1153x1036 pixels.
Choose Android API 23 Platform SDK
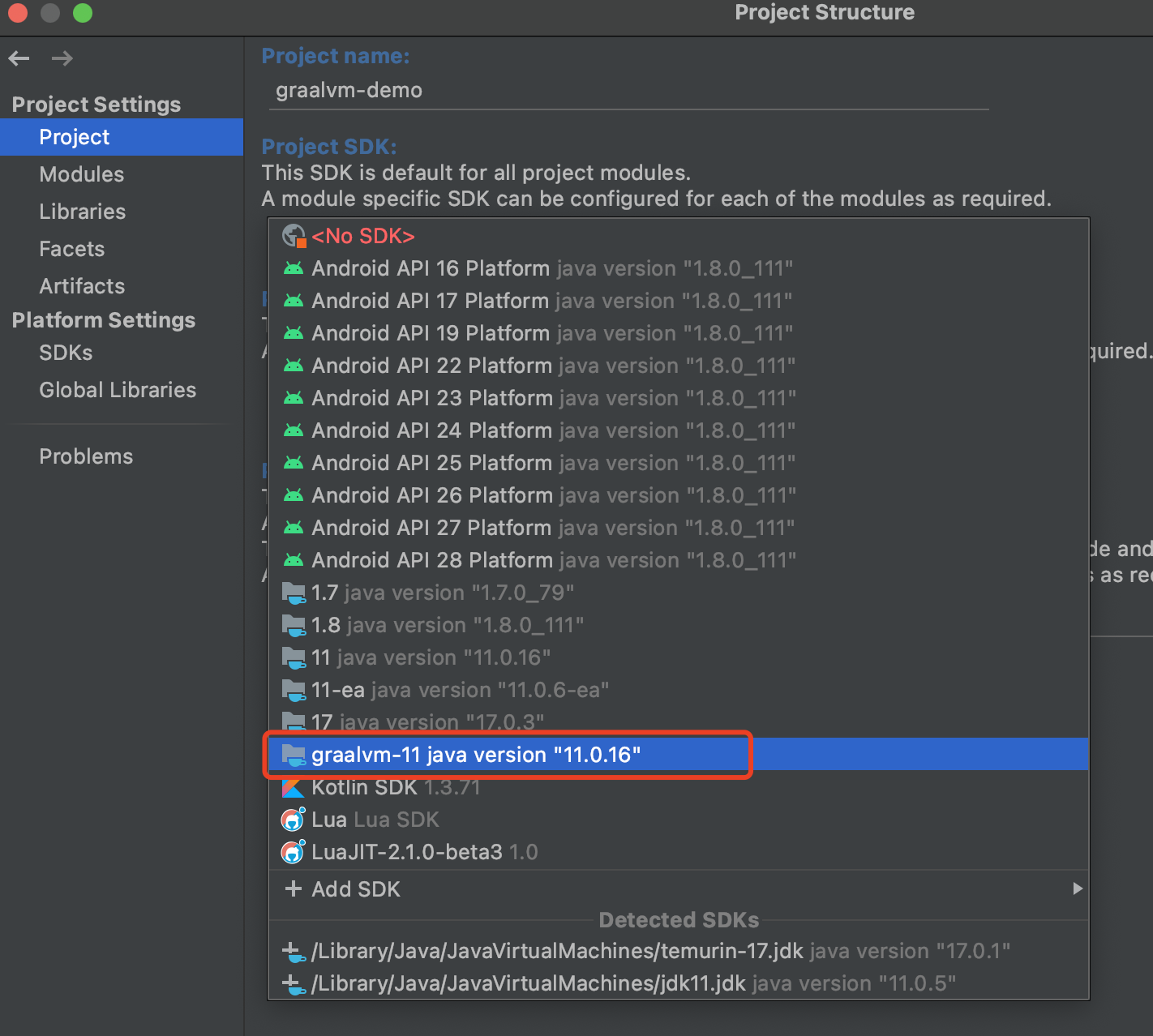click(678, 398)
